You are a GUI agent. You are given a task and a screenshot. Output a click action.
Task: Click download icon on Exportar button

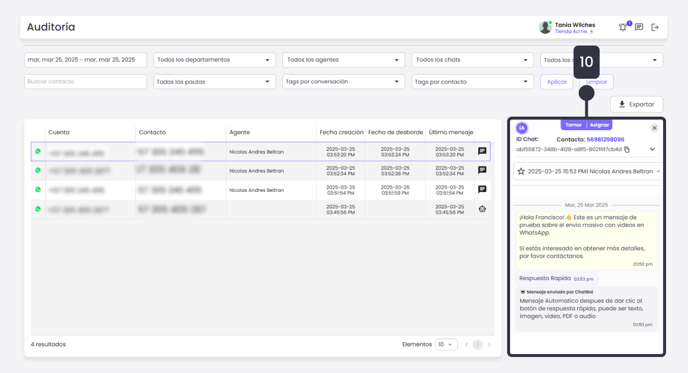[x=622, y=104]
